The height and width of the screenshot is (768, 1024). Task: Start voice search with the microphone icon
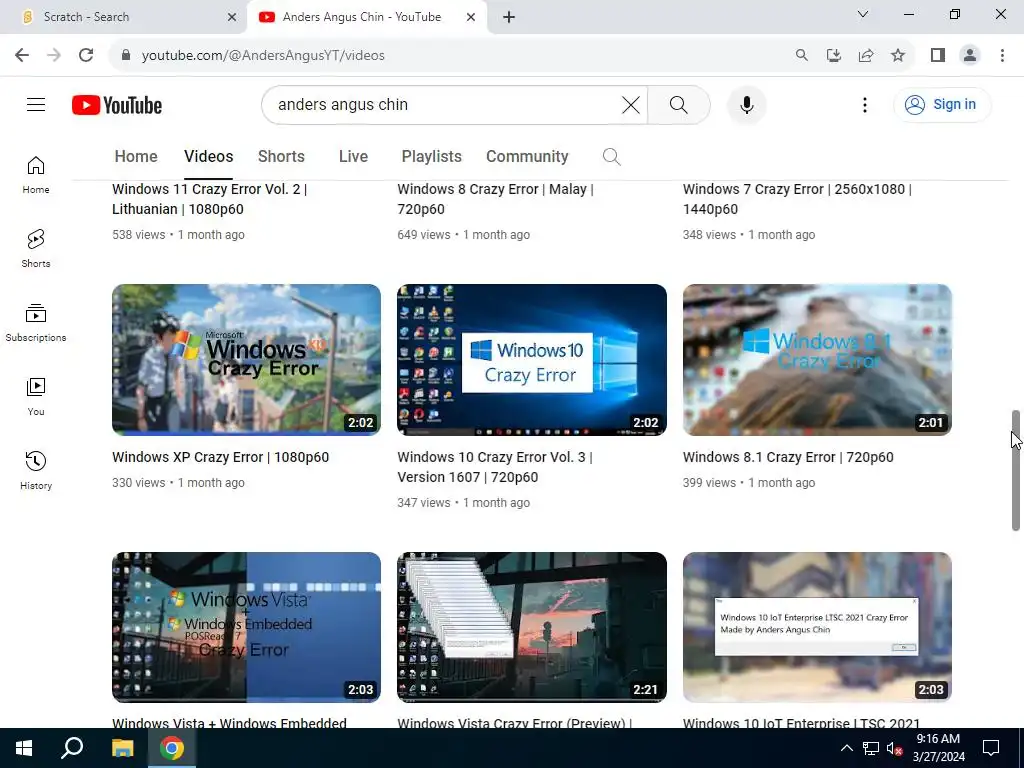click(746, 104)
